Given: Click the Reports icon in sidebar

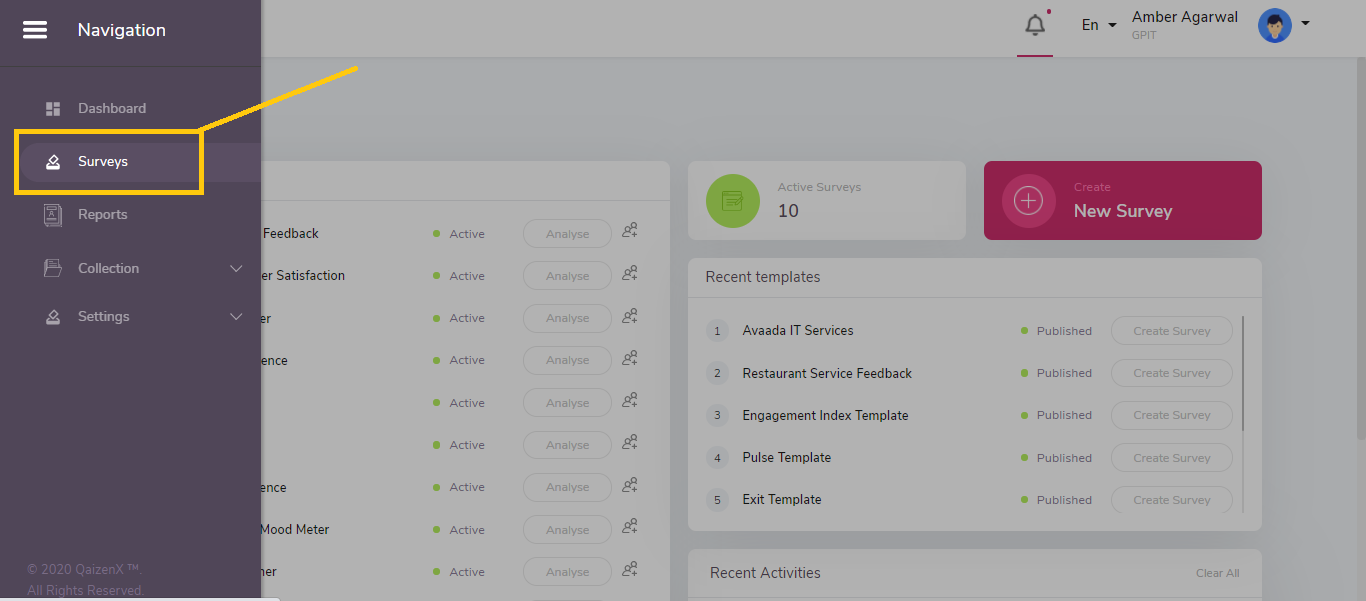Looking at the screenshot, I should (53, 214).
